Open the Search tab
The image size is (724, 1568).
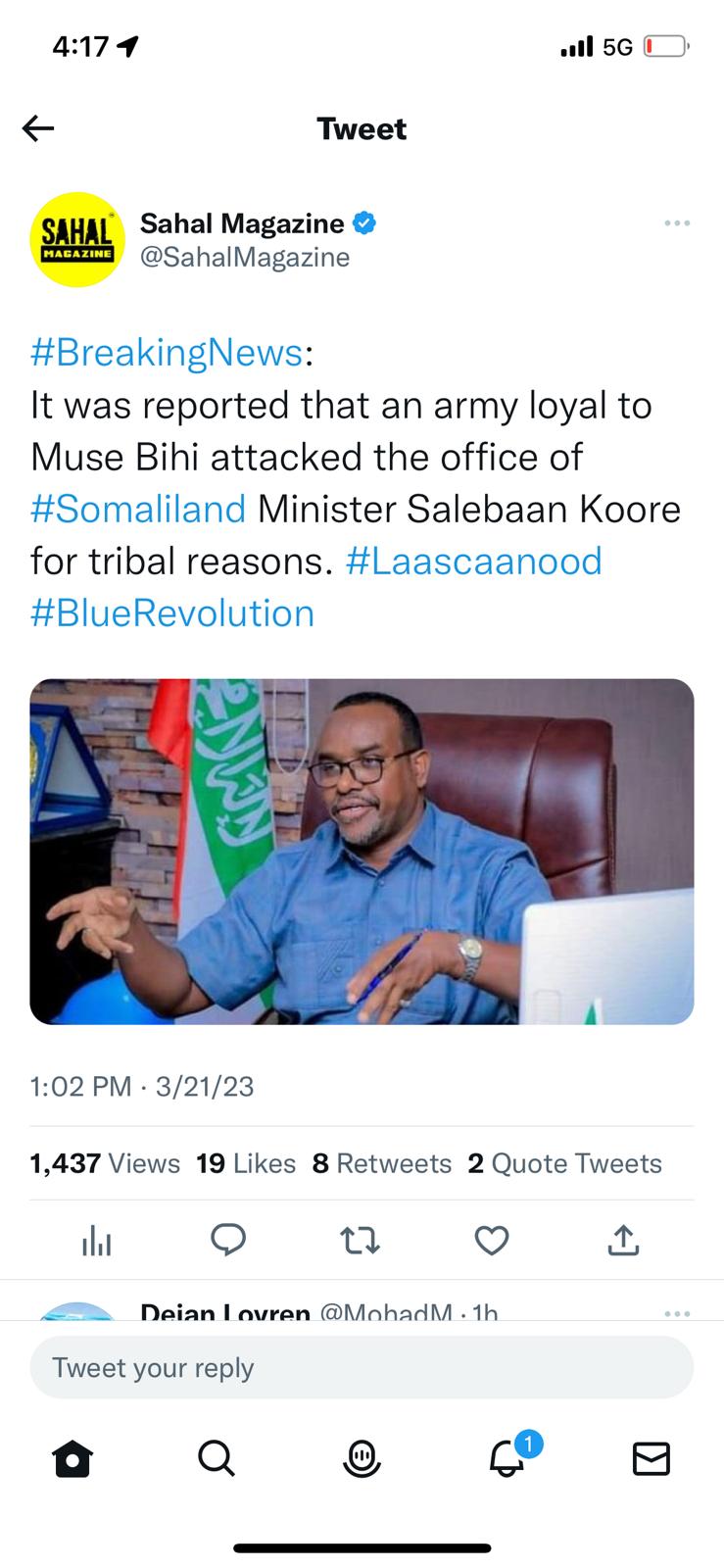click(x=217, y=1459)
